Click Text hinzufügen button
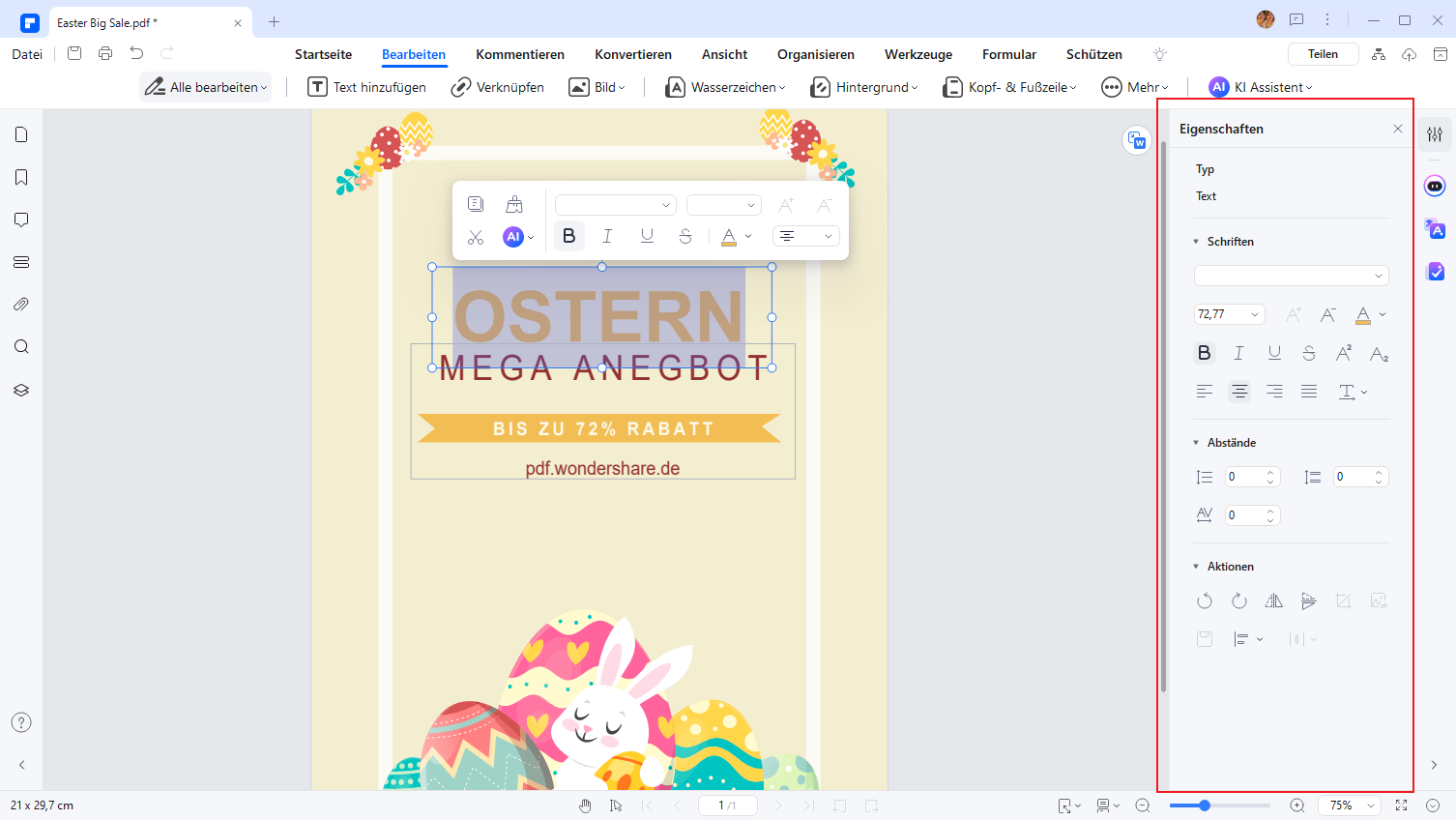 click(366, 87)
